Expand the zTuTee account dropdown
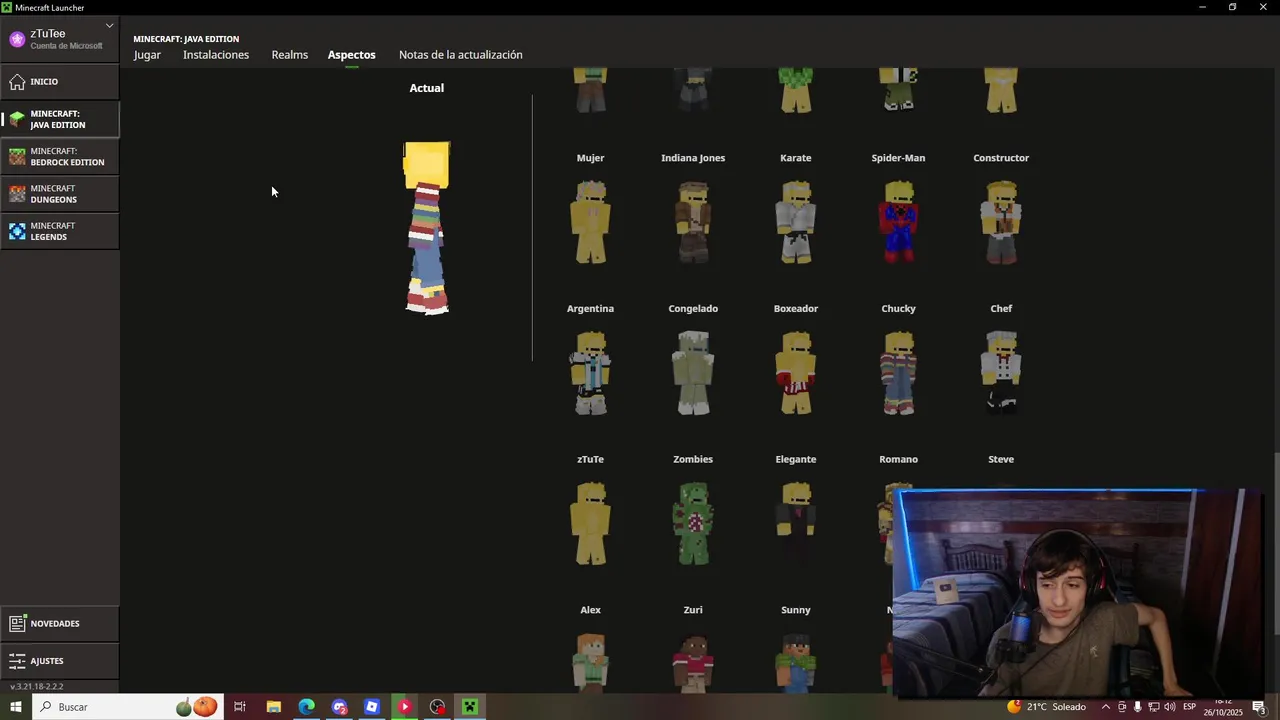Screen dimensions: 1280x720 click(x=110, y=26)
